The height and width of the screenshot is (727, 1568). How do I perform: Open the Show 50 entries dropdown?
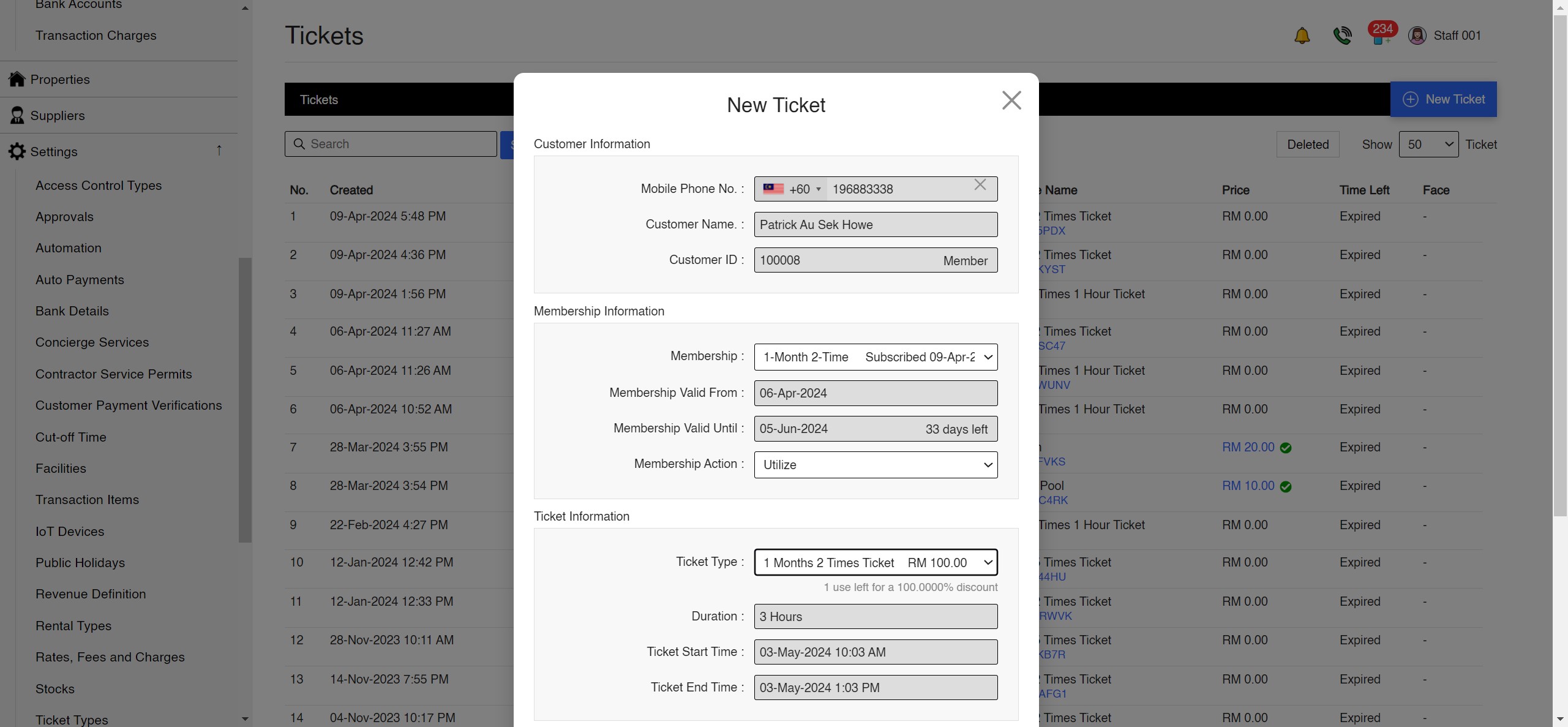point(1429,144)
